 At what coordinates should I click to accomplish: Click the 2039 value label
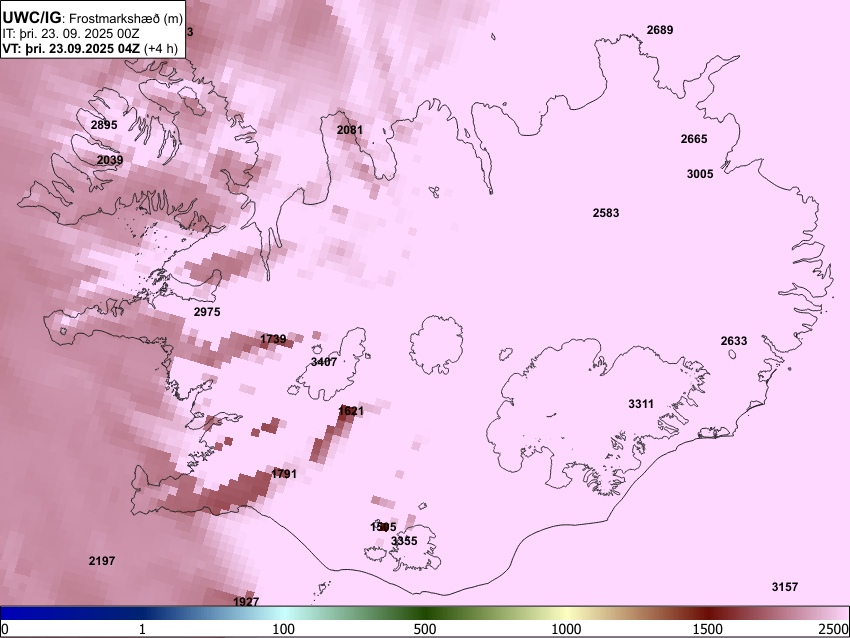pyautogui.click(x=110, y=160)
